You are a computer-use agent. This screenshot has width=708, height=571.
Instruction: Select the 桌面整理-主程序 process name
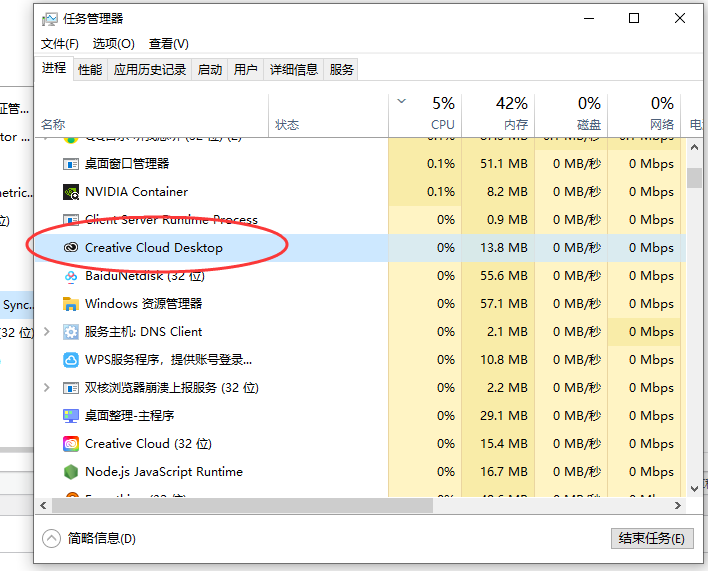pyautogui.click(x=130, y=416)
